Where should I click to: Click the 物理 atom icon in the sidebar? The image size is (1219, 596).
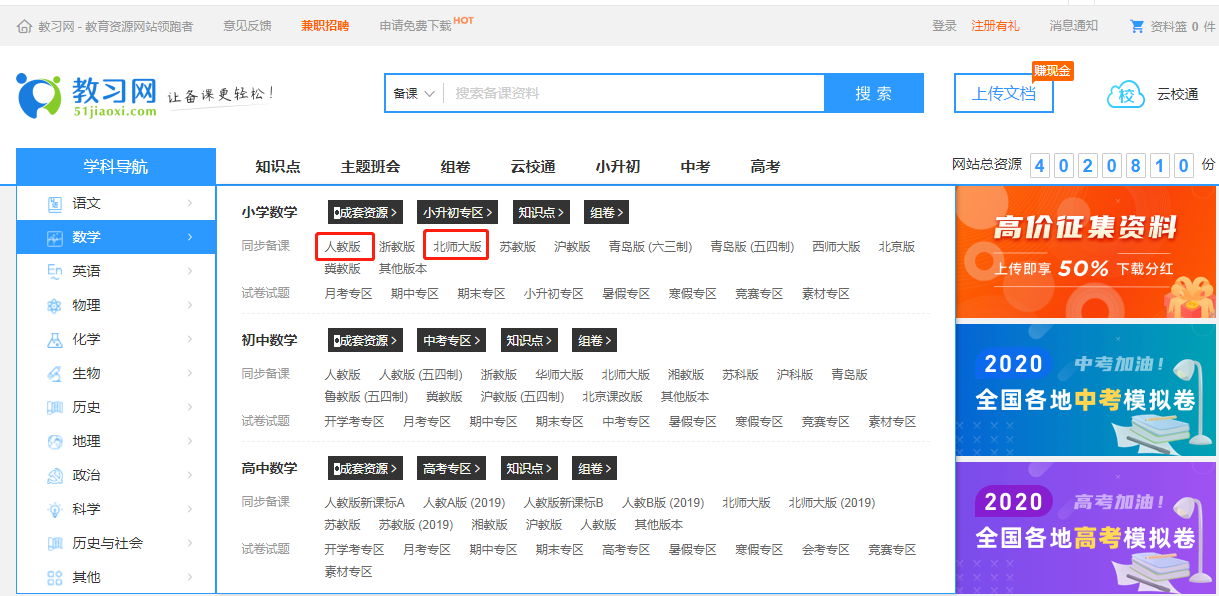(54, 304)
